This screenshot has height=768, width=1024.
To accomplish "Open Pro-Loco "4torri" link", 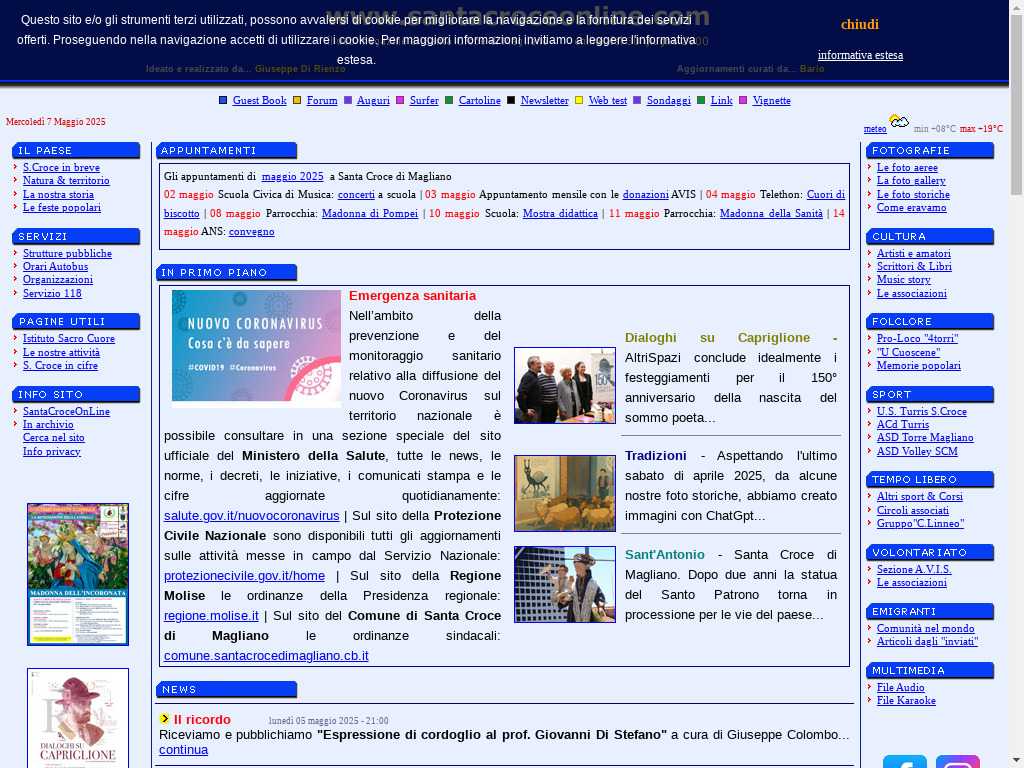I will coord(918,338).
